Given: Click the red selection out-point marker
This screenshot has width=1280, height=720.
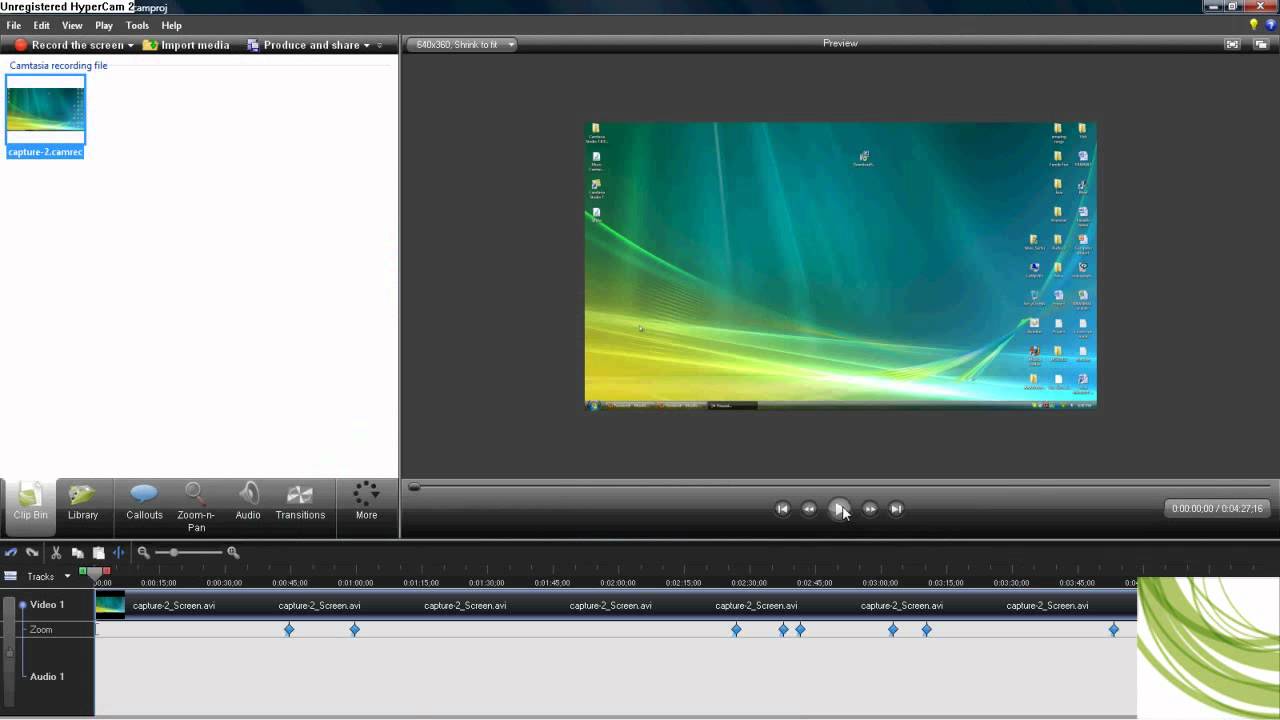Looking at the screenshot, I should [x=106, y=571].
